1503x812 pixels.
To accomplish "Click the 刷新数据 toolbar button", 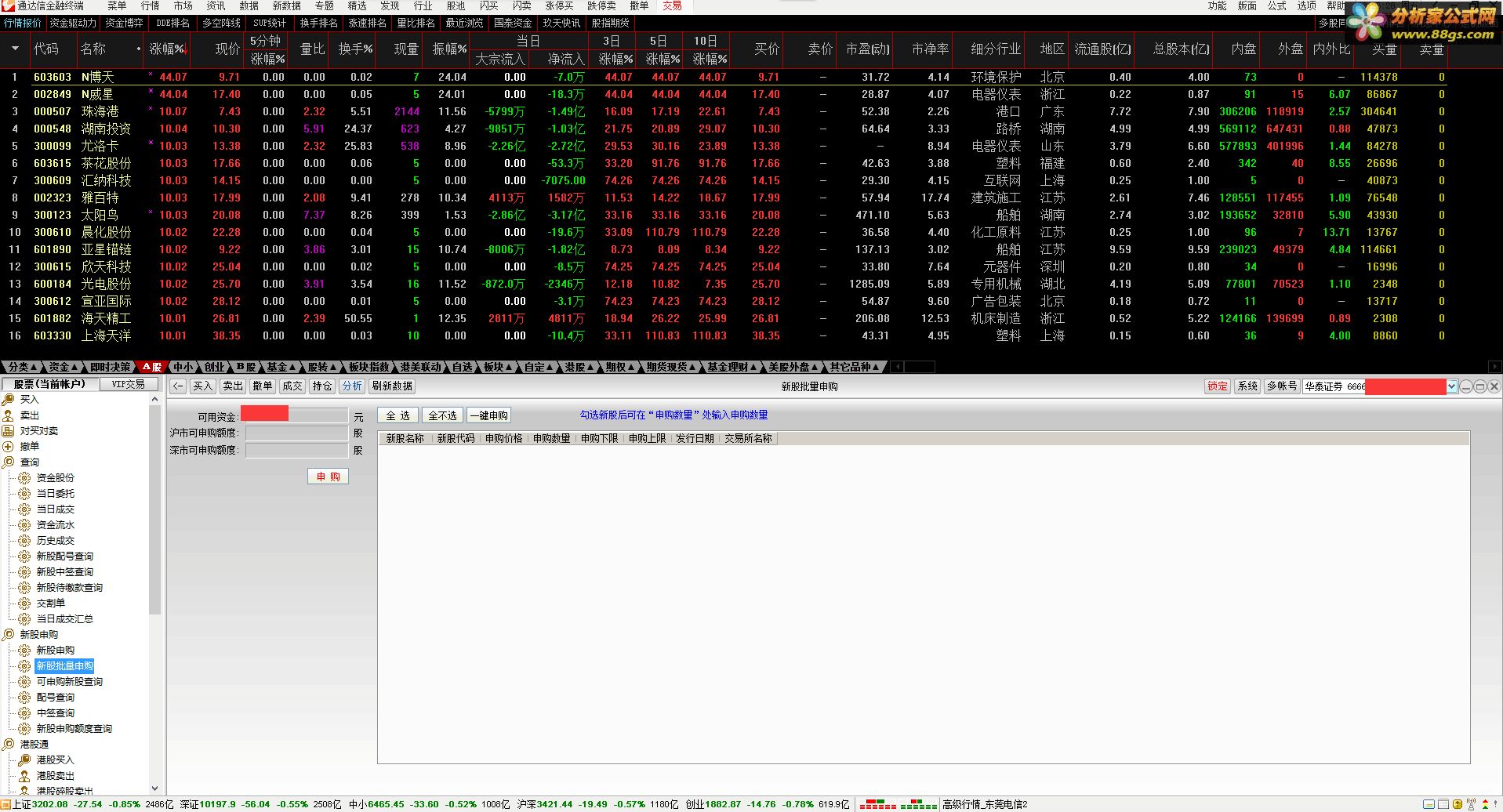I will click(392, 386).
